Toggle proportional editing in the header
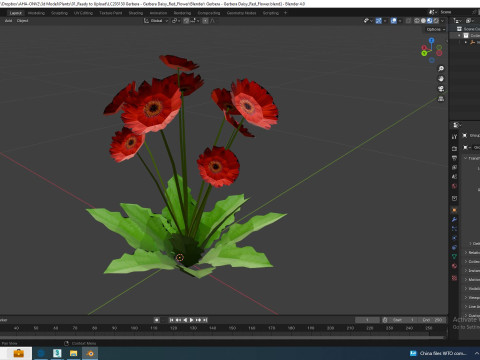This screenshot has width=480, height=360. [205, 21]
